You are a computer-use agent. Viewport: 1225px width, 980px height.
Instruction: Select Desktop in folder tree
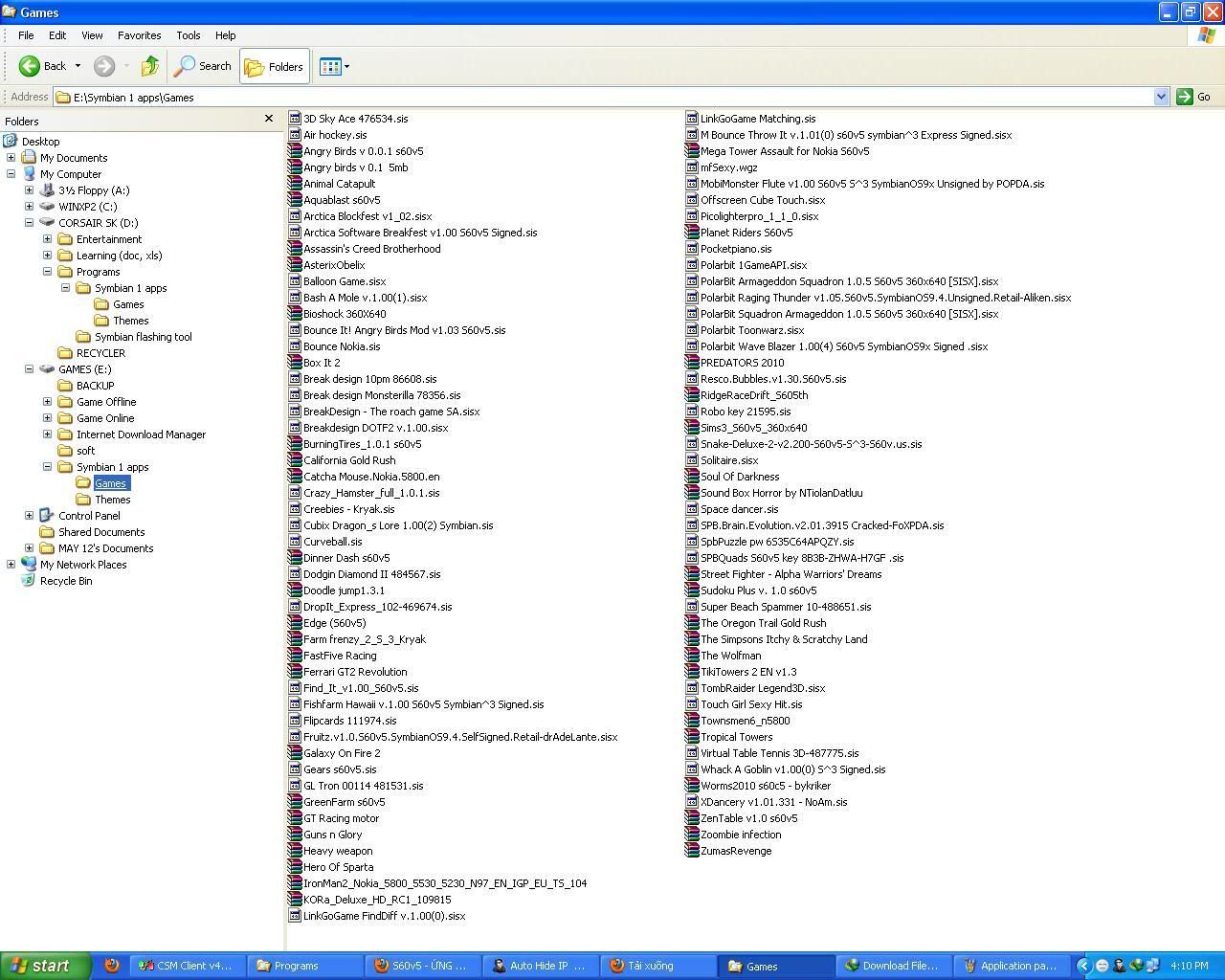(40, 142)
